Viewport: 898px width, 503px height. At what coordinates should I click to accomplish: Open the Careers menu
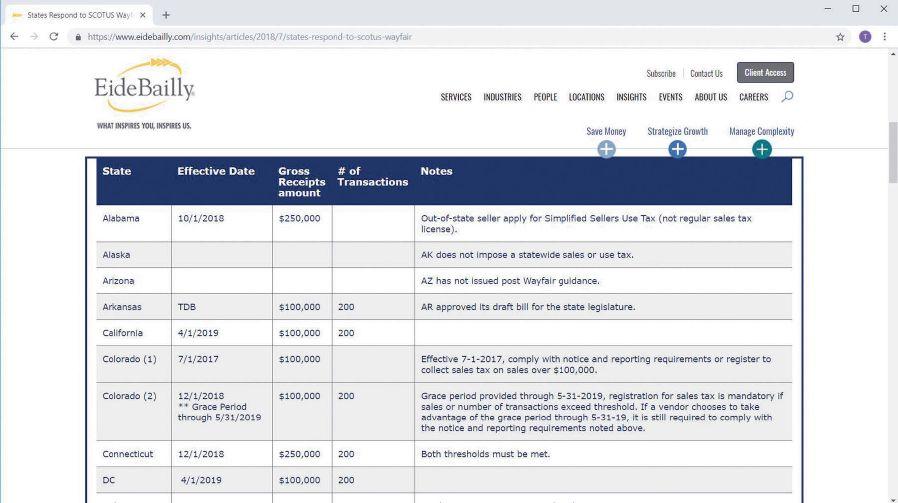754,97
